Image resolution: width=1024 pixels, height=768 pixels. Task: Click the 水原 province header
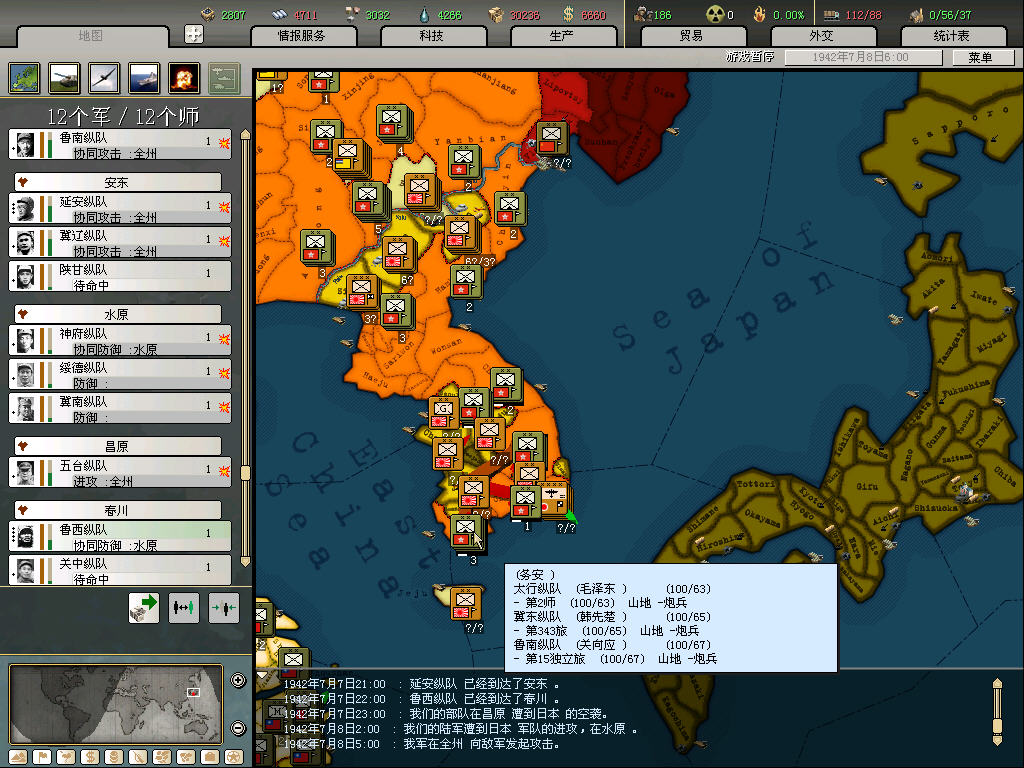tap(118, 314)
